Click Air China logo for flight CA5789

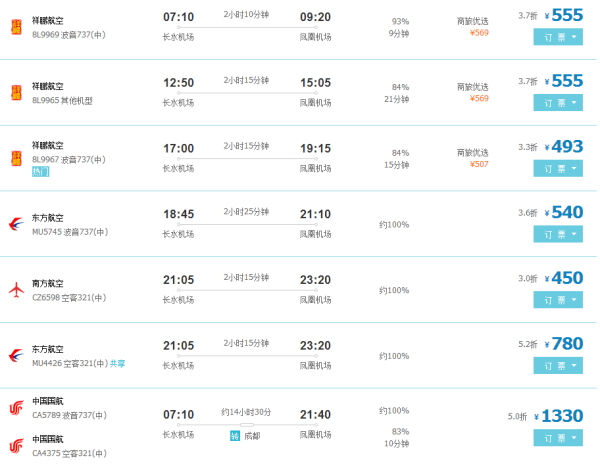(x=16, y=408)
